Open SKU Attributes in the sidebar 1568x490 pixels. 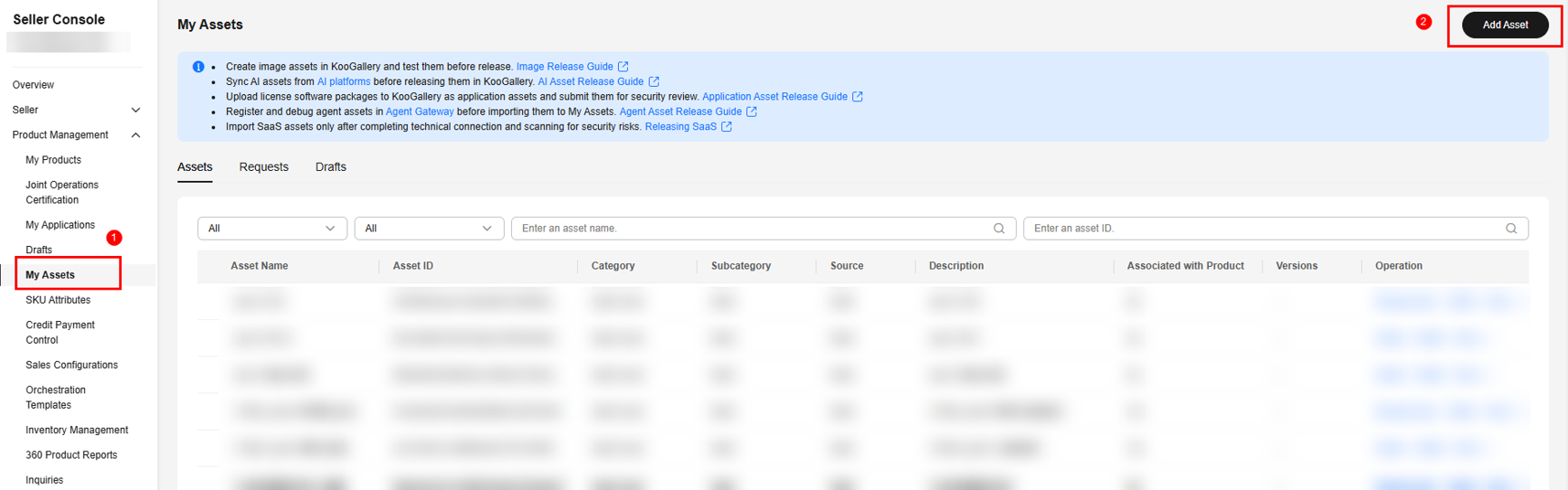pyautogui.click(x=58, y=300)
